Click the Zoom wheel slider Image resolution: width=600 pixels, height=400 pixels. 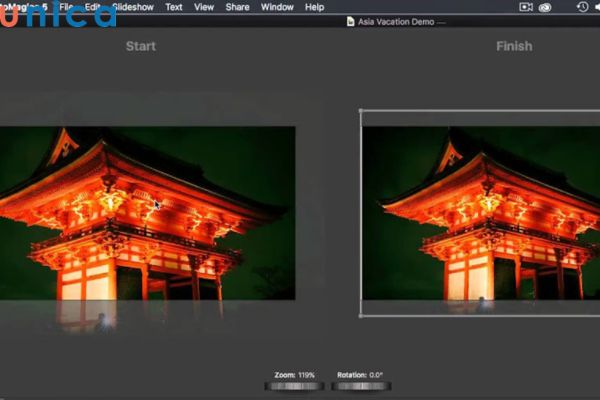coord(294,387)
